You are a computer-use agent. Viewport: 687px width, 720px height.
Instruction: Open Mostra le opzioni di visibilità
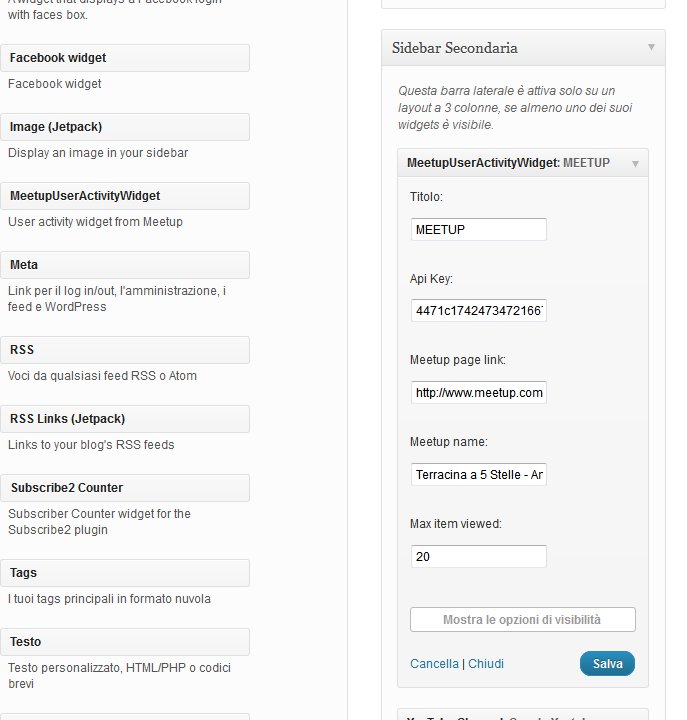point(523,619)
